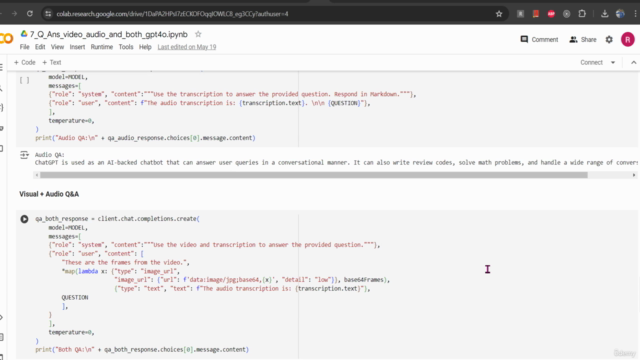Screen dimensions: 640x360
Task: Click the ChatGPT output text line
Action: coord(336,162)
